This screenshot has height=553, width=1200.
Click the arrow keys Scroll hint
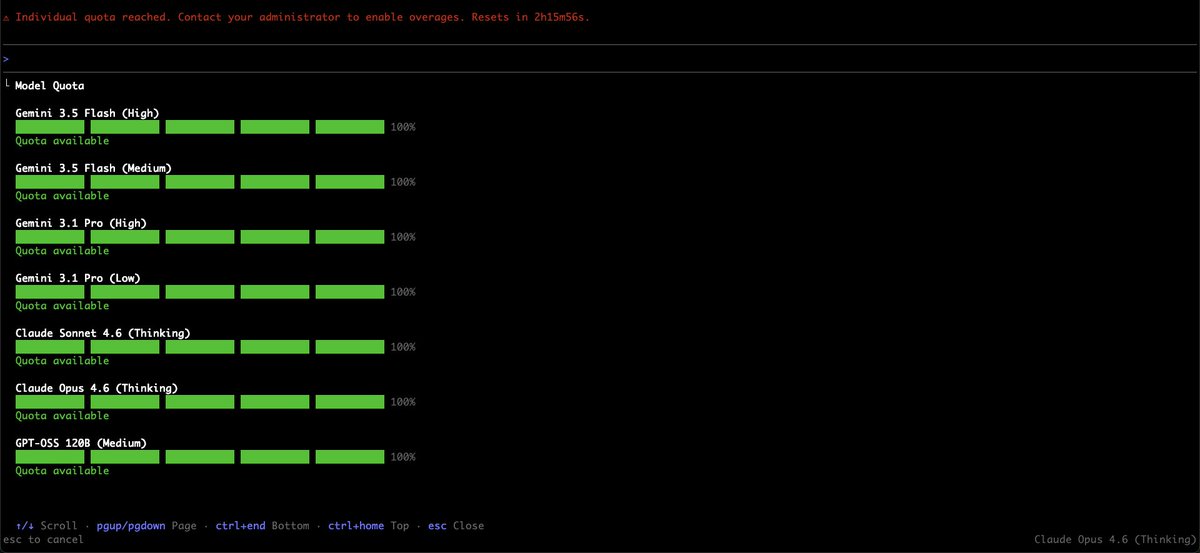(46, 525)
